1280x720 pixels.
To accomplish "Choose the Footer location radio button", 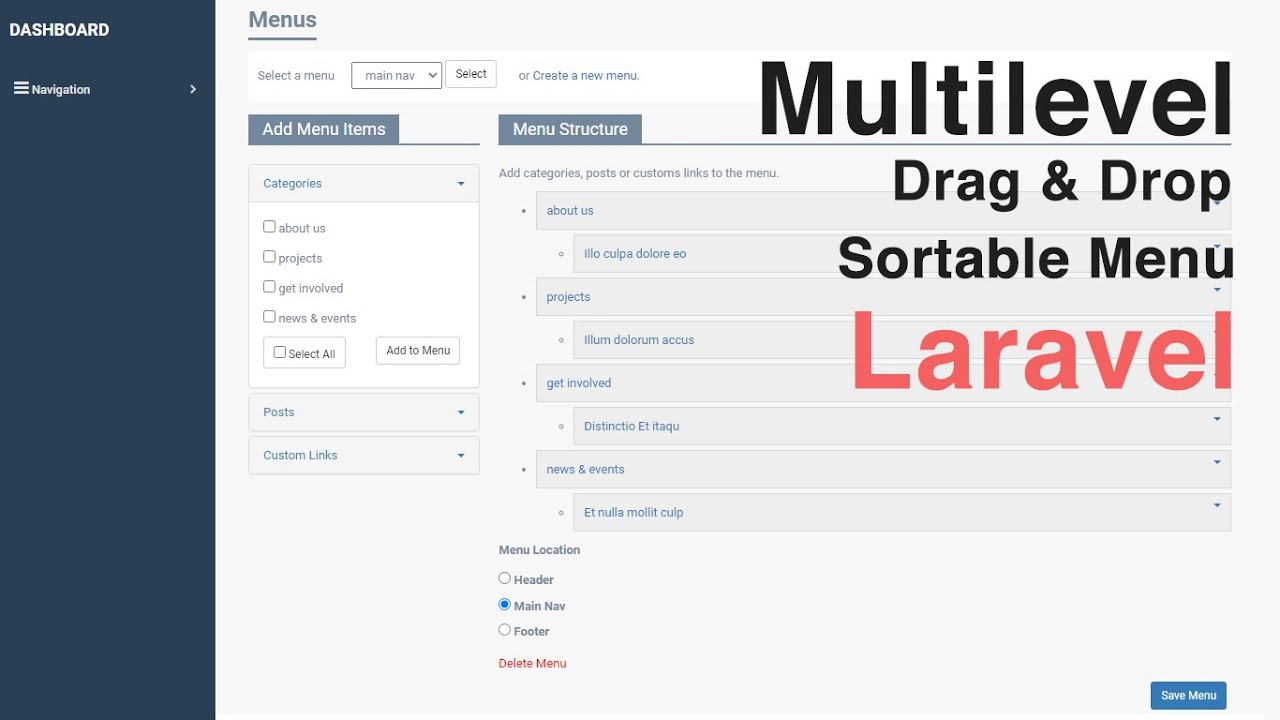I will (505, 630).
